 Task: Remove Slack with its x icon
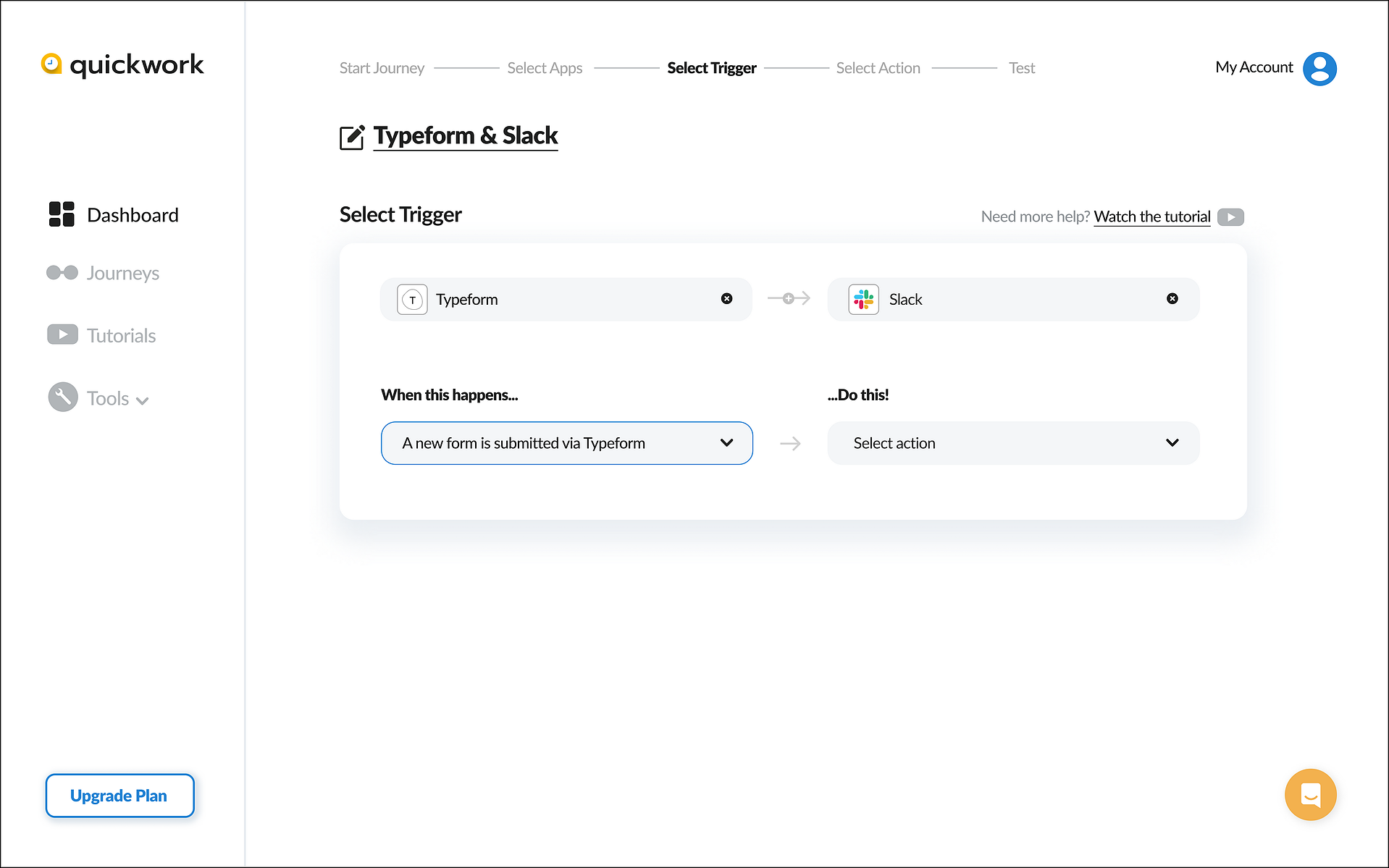(x=1172, y=298)
